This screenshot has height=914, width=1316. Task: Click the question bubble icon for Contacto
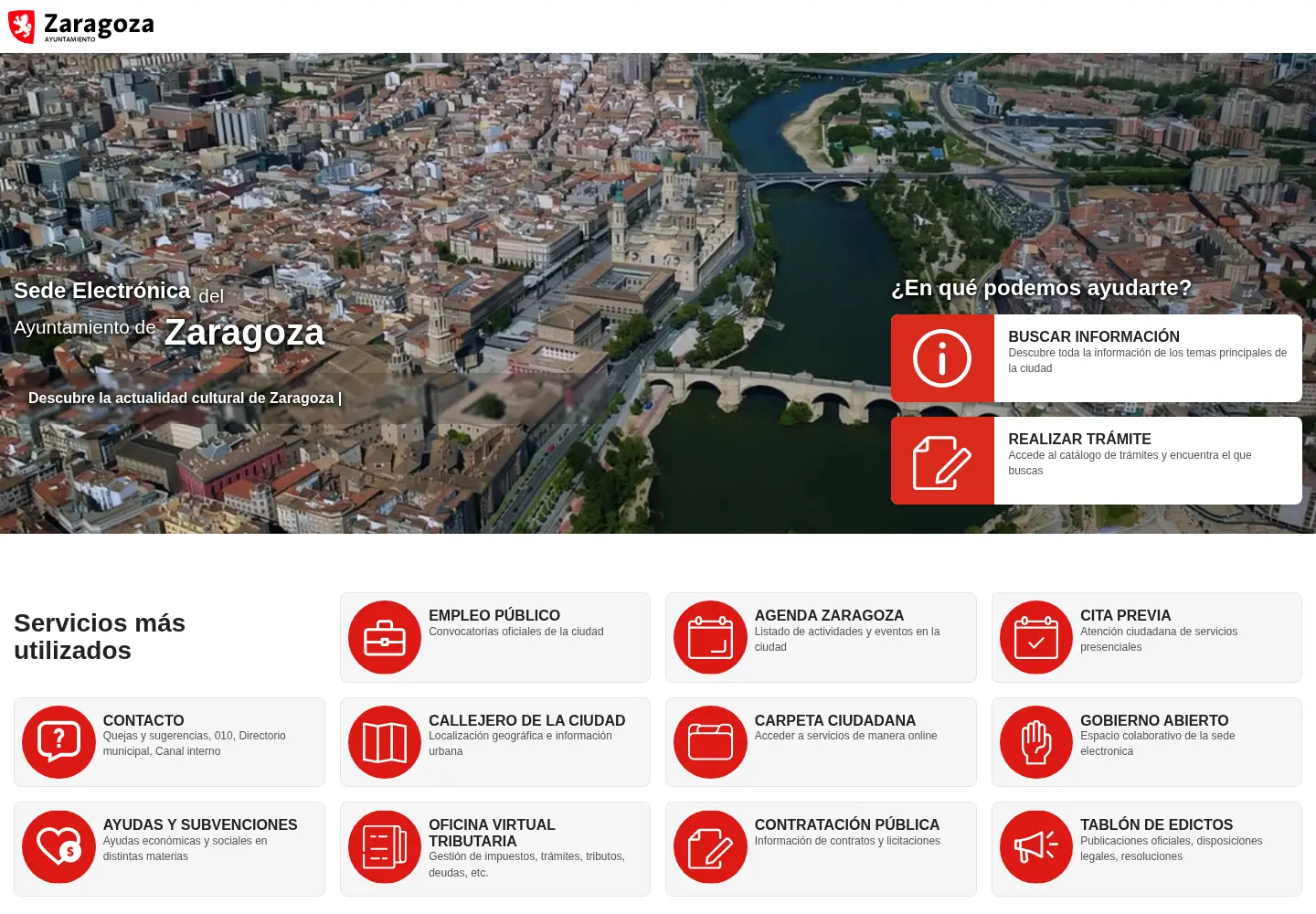click(58, 742)
